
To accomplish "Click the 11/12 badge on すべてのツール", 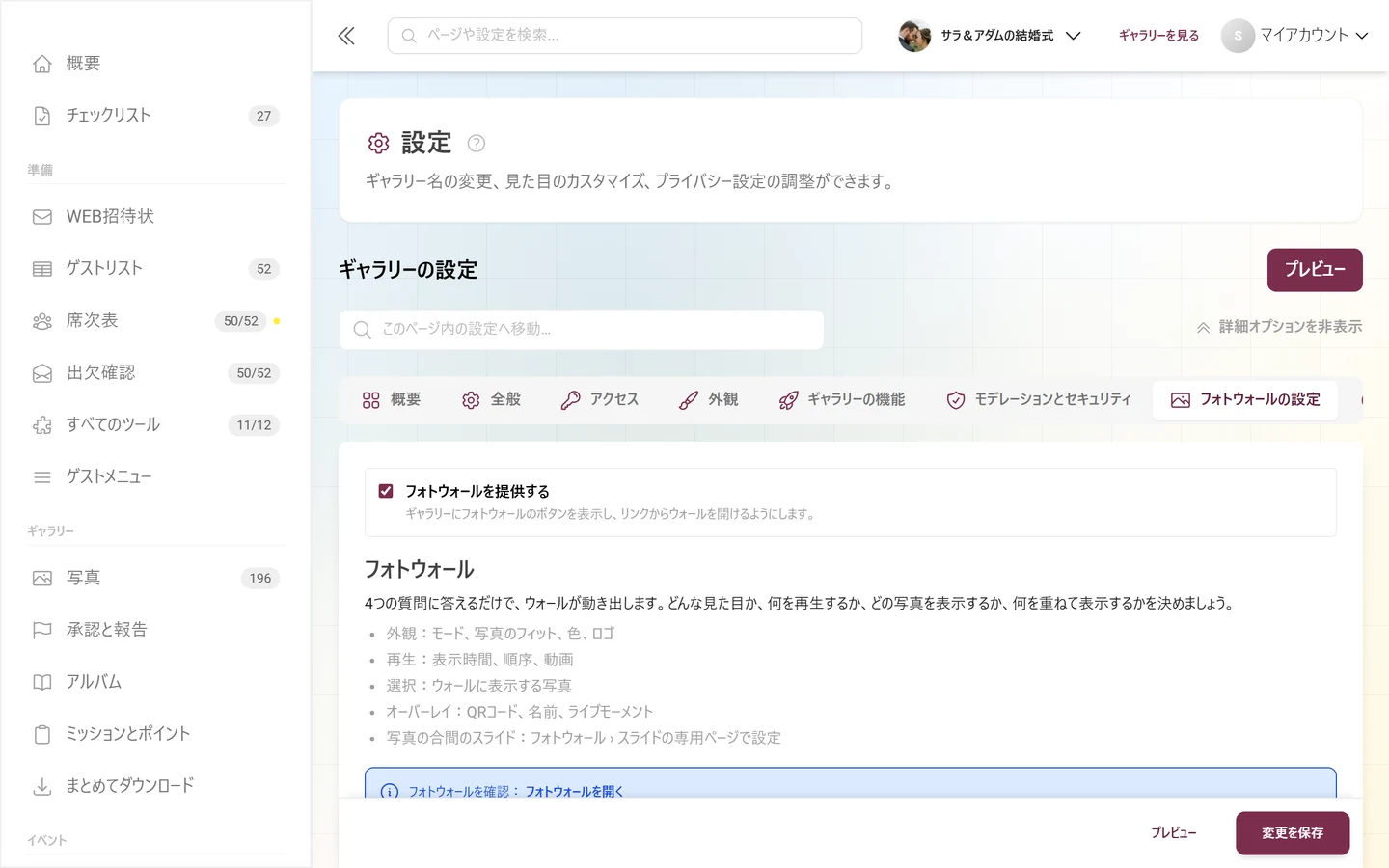I will point(254,425).
